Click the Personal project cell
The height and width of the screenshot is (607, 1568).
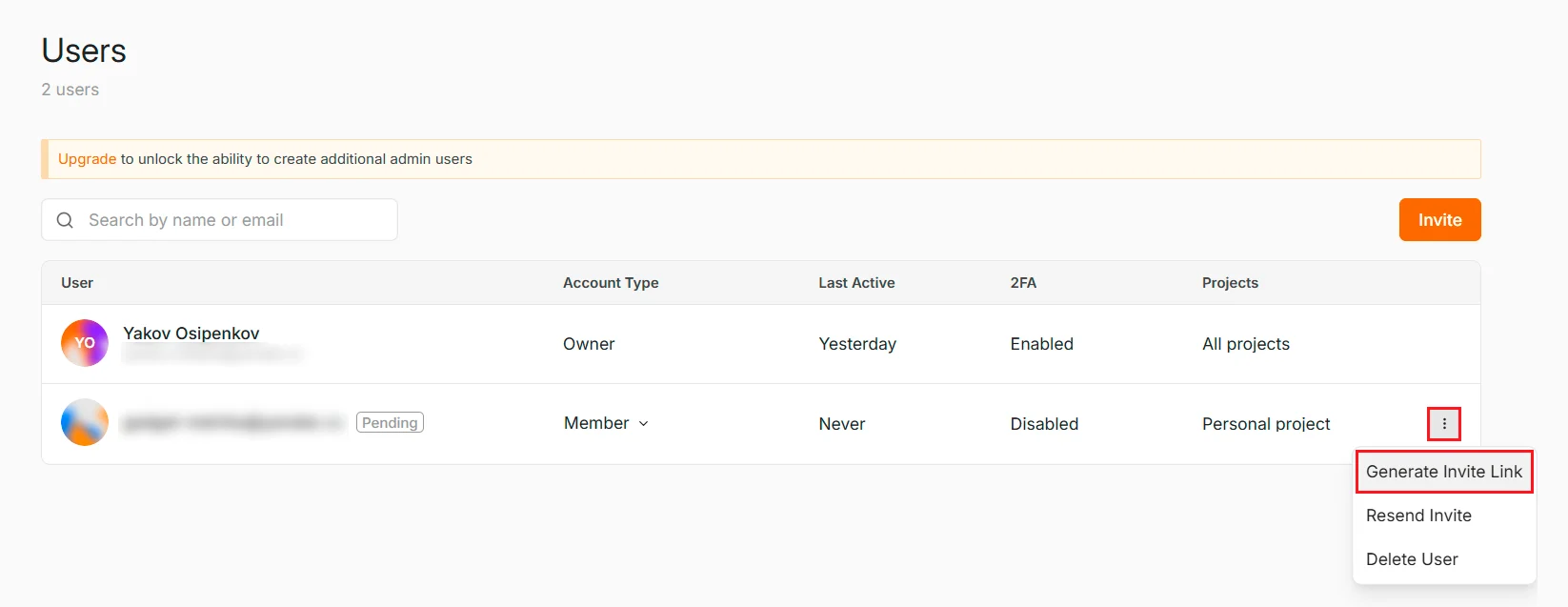pyautogui.click(x=1266, y=424)
